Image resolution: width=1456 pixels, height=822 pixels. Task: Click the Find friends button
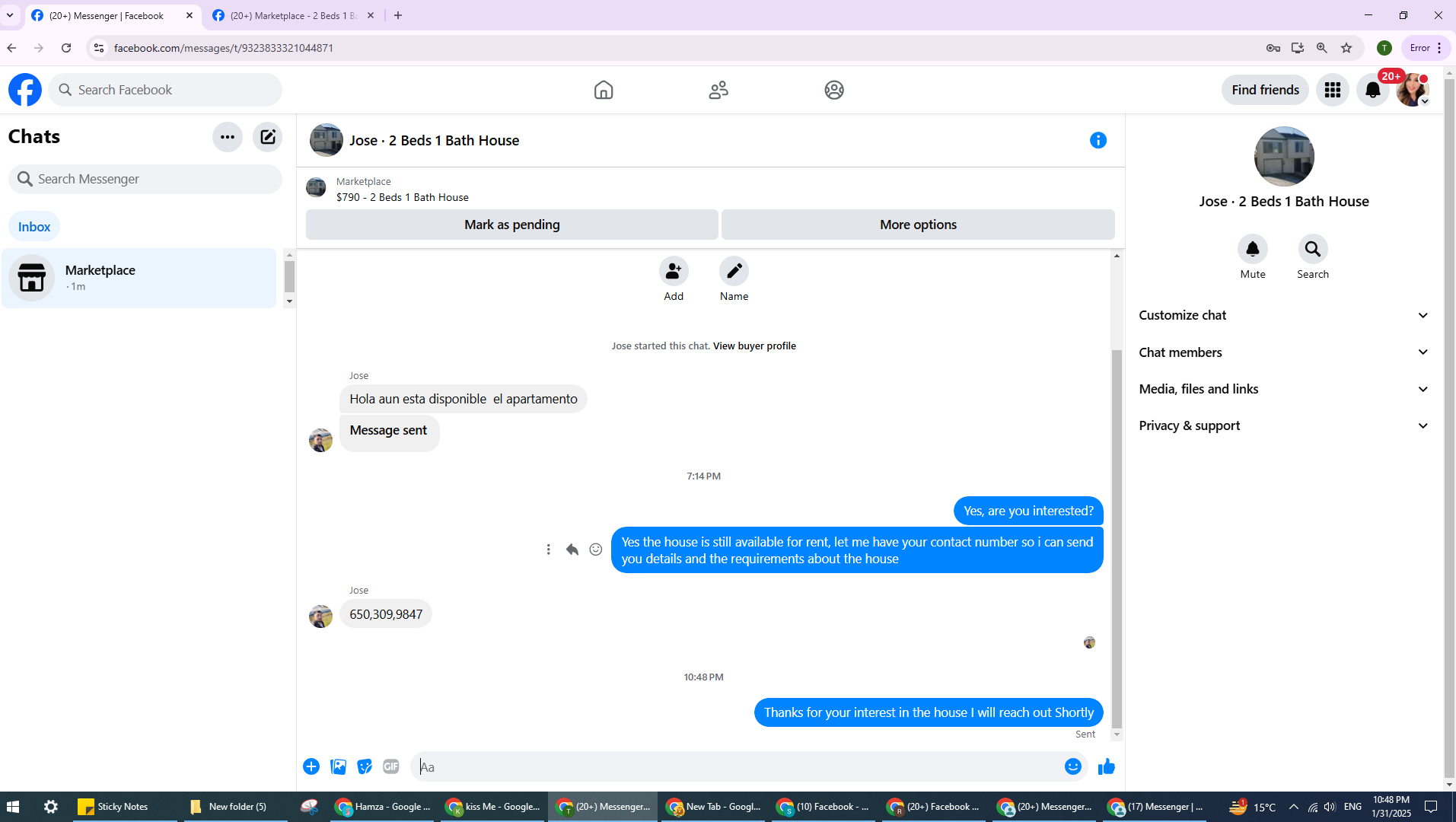coord(1265,90)
